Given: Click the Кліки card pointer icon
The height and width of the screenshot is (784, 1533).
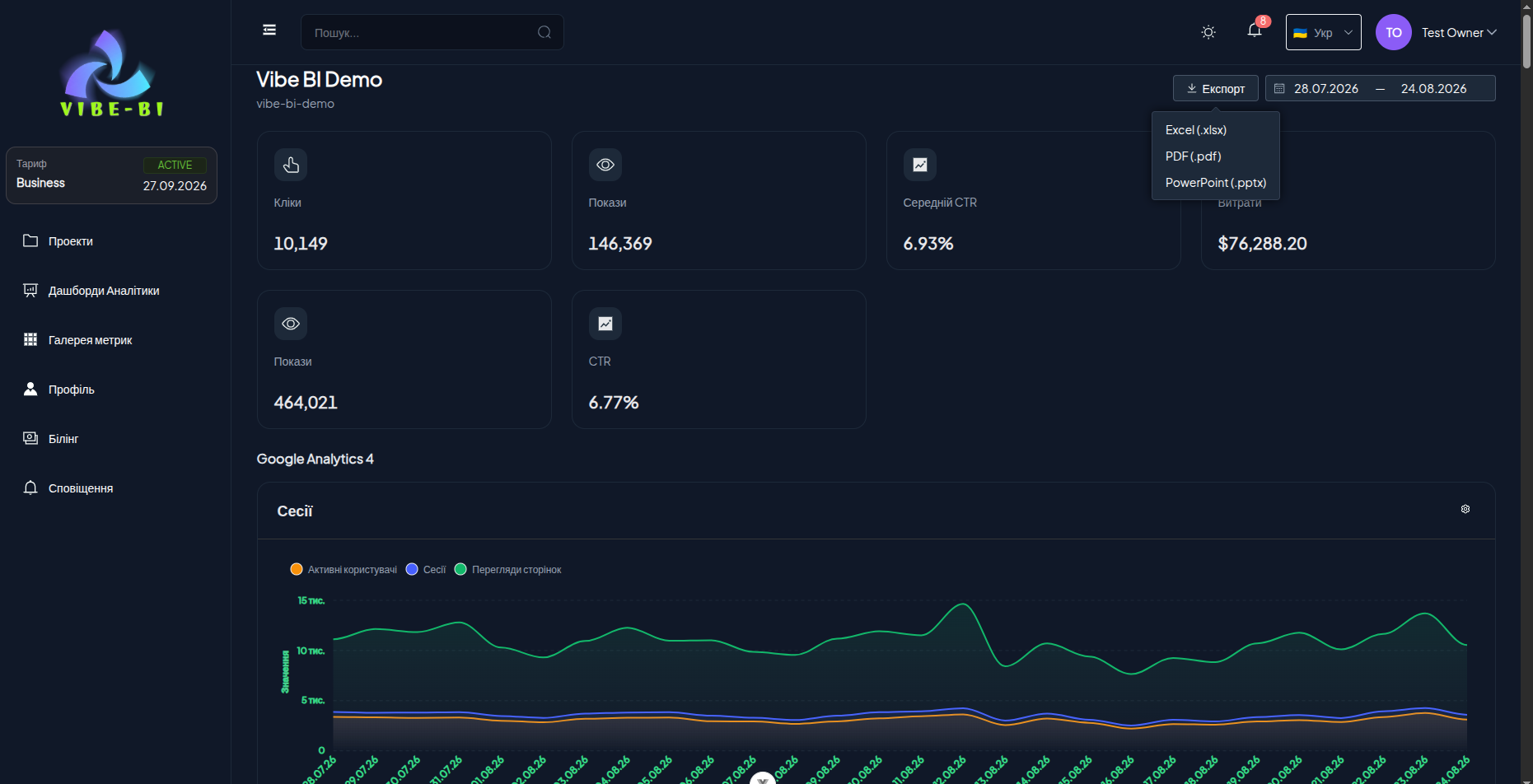Looking at the screenshot, I should pyautogui.click(x=291, y=165).
